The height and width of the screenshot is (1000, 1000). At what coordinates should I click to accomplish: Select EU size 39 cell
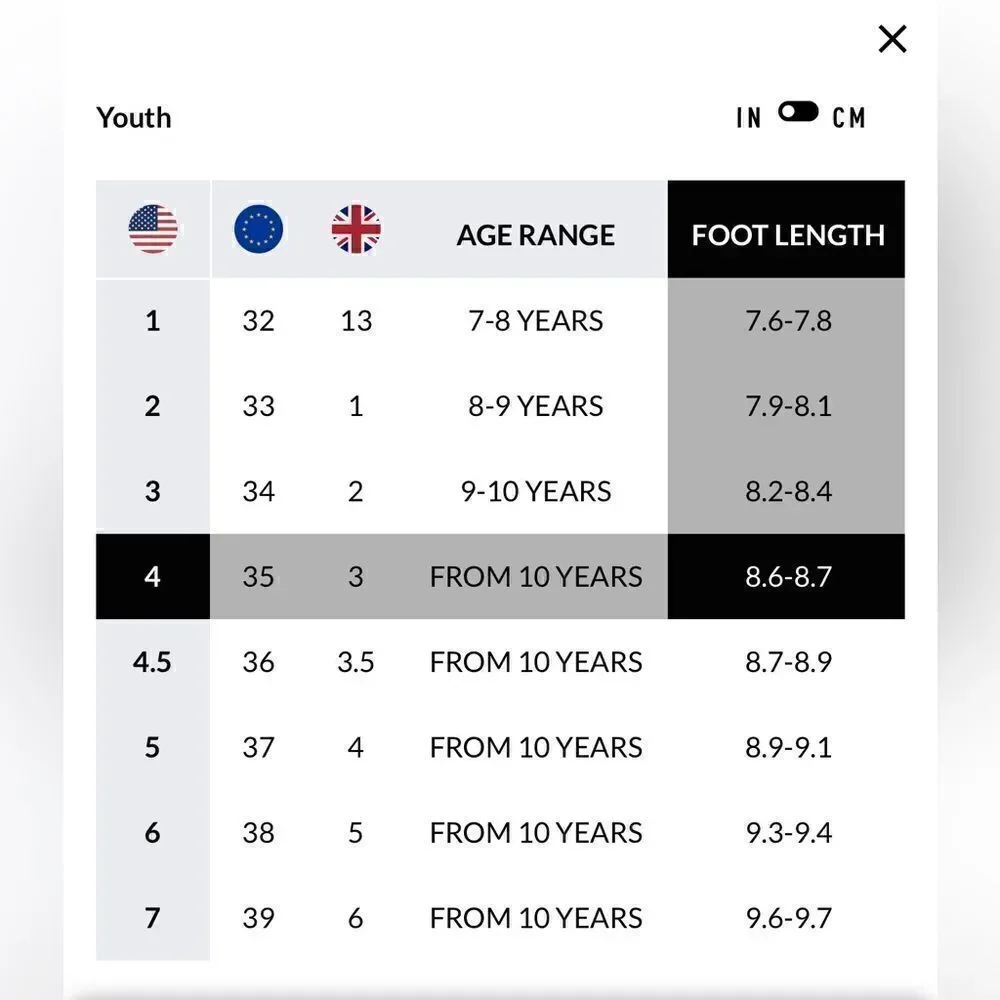[x=258, y=918]
